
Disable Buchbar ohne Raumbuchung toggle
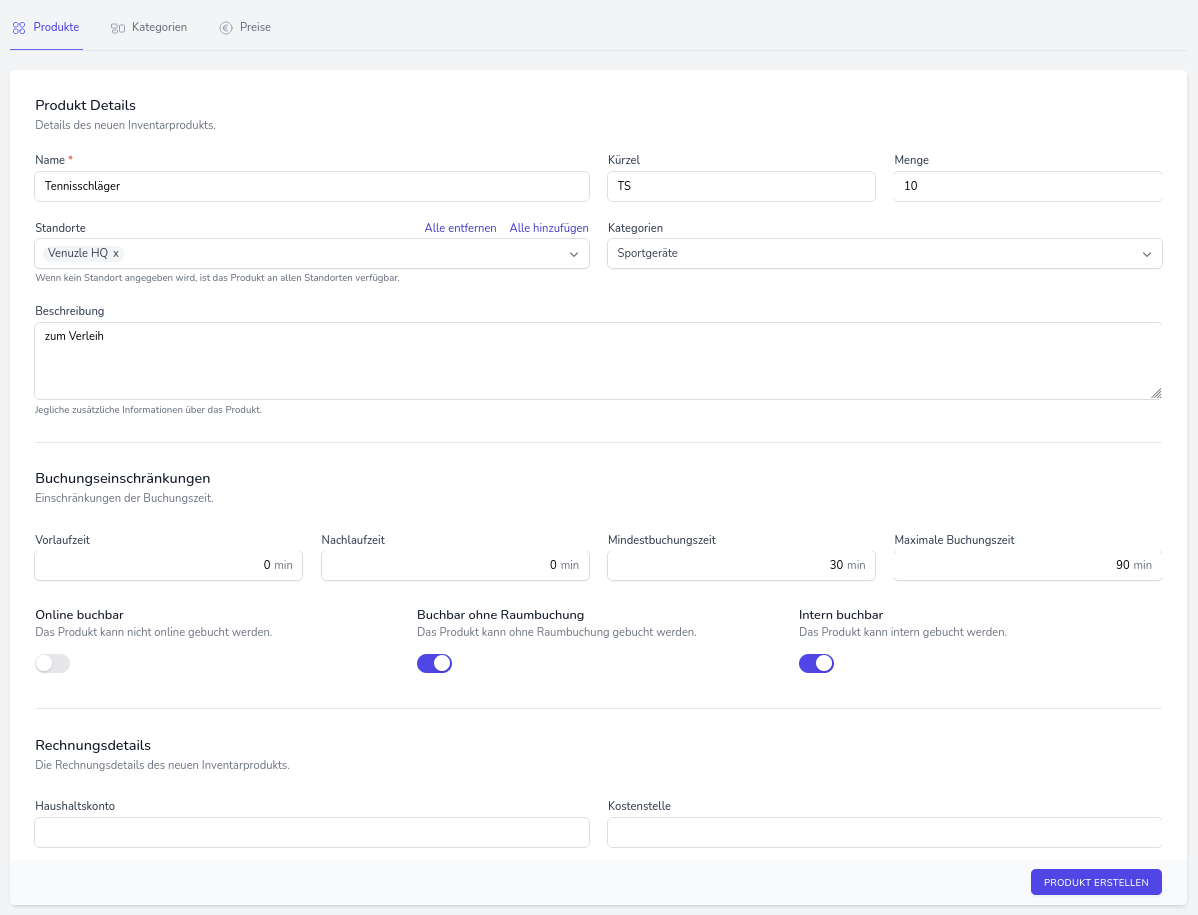434,663
